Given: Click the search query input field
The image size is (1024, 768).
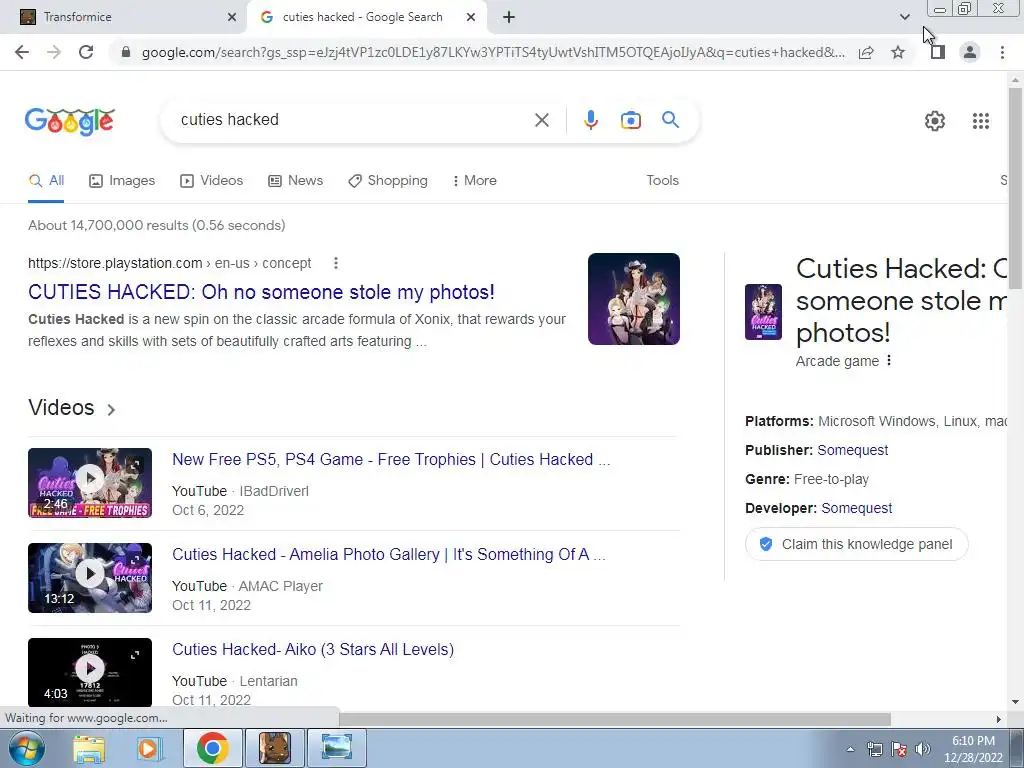Looking at the screenshot, I should coord(353,120).
